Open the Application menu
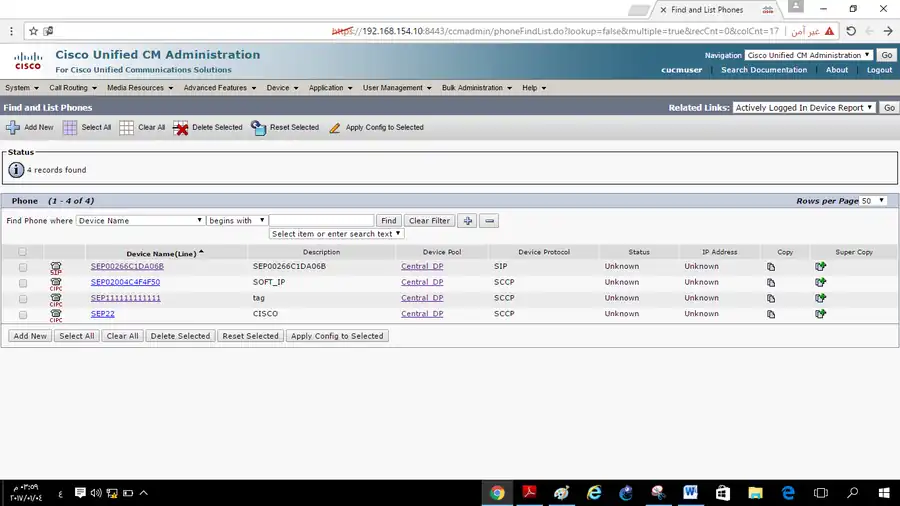The image size is (900, 506). [330, 88]
